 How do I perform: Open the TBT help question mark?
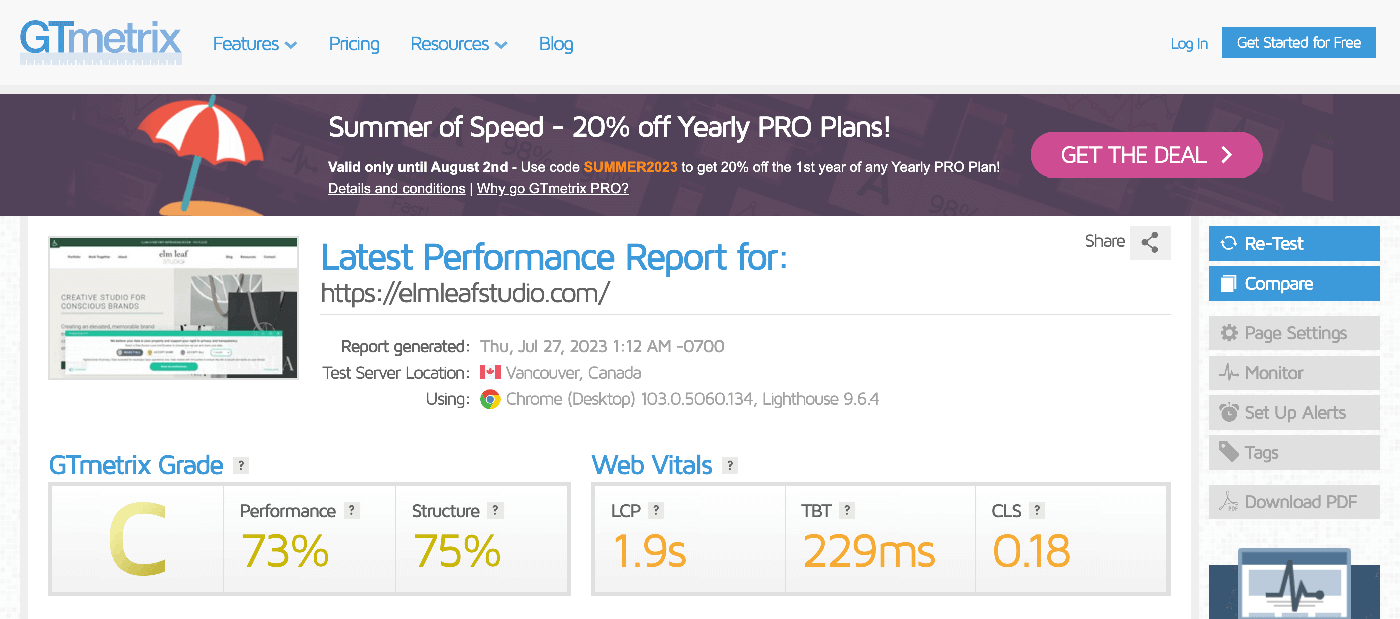[x=847, y=510]
